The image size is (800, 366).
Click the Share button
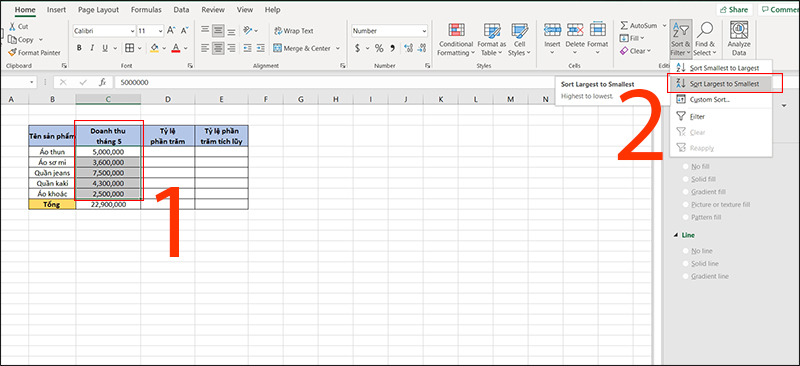734,10
